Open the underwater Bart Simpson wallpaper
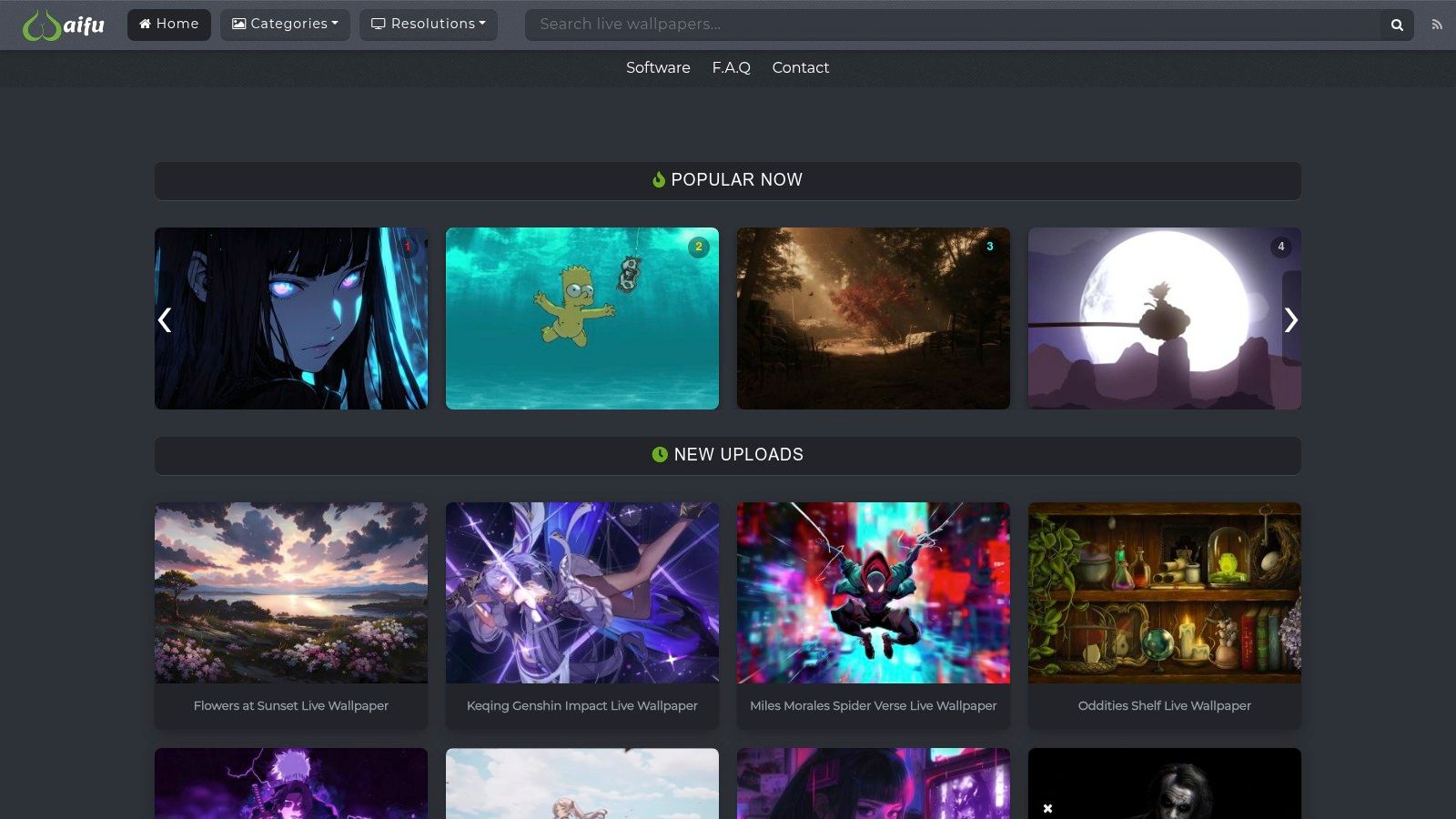Viewport: 1456px width, 819px height. [x=582, y=318]
